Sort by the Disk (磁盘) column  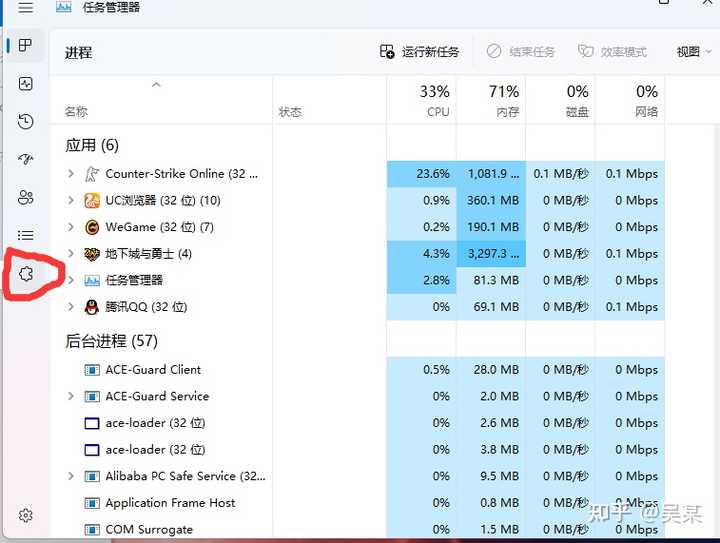point(560,100)
